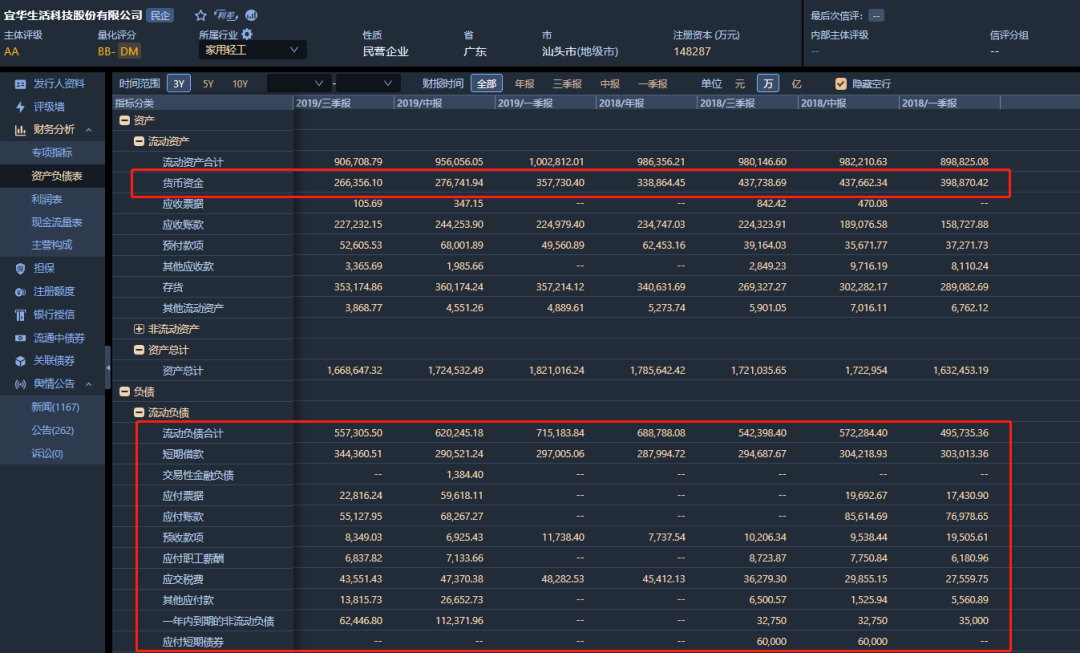Open 新闻(1167) news list
This screenshot has height=653, width=1080.
tap(55, 407)
